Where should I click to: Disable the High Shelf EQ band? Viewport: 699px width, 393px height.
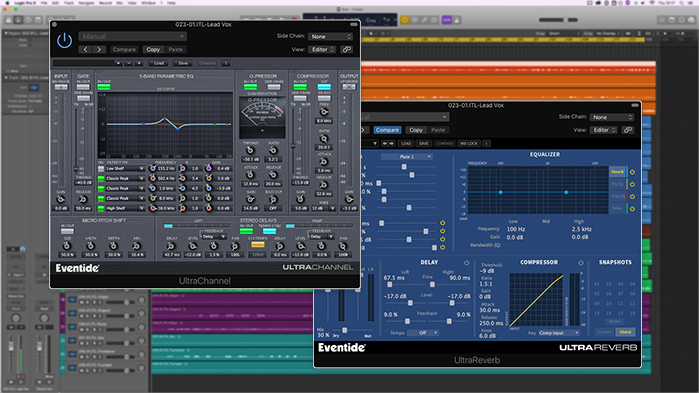[101, 208]
